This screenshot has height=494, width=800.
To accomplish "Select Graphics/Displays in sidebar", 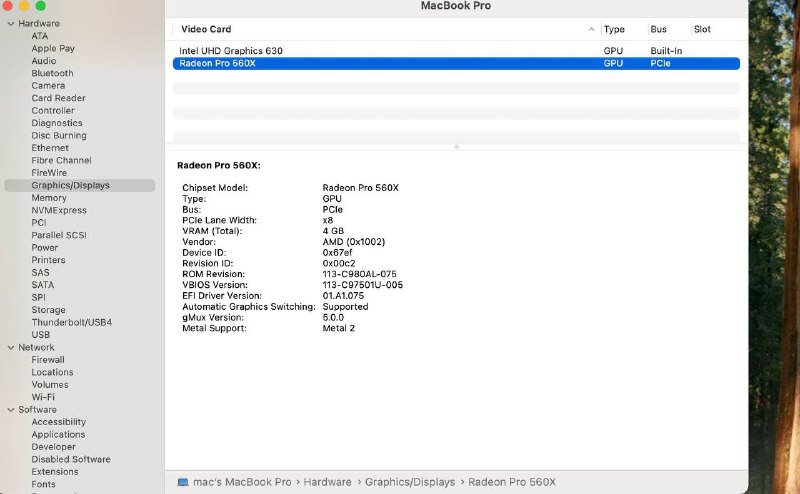I will 80,185.
